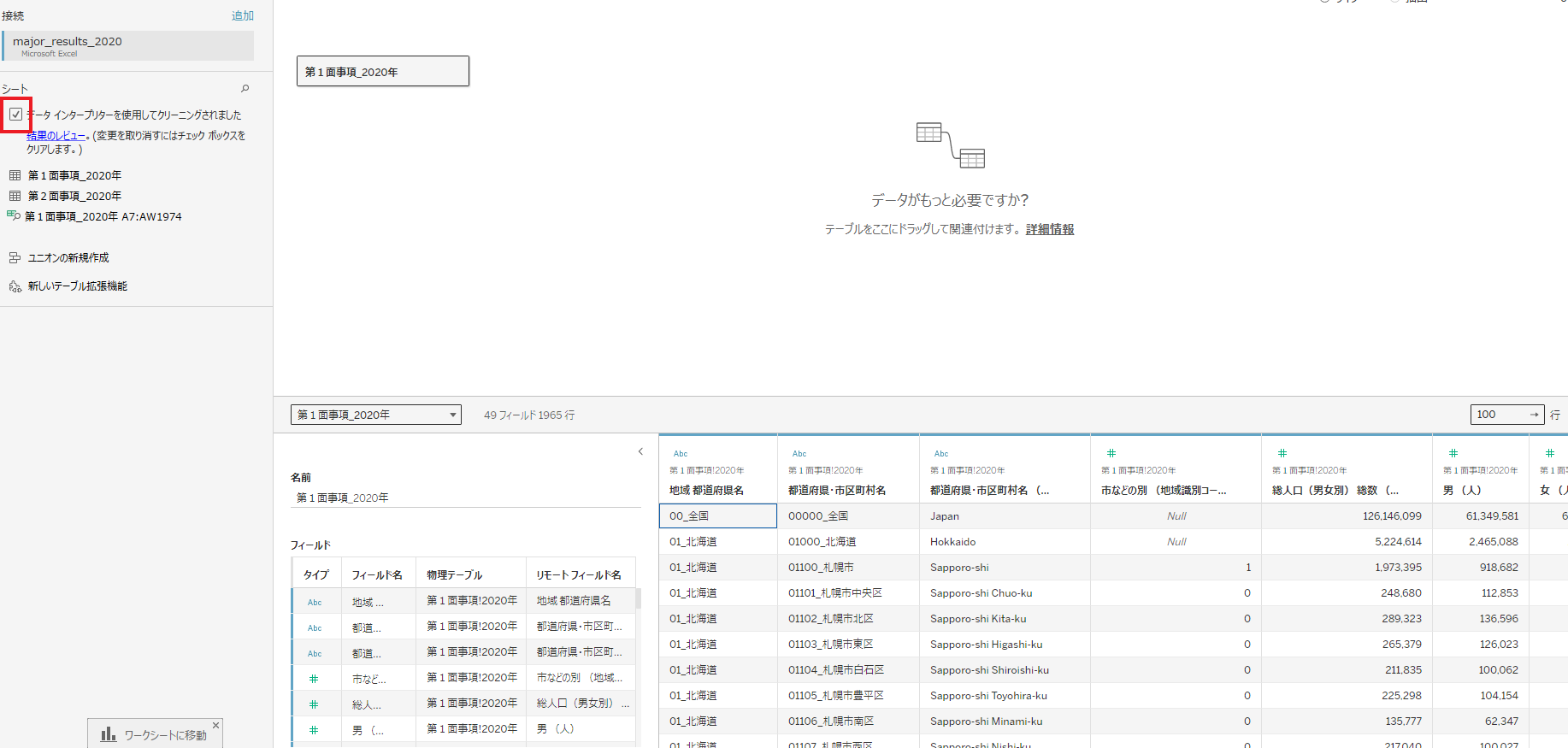The height and width of the screenshot is (748, 1568).
Task: Collapse the metadata pane with chevron
Action: pos(640,451)
